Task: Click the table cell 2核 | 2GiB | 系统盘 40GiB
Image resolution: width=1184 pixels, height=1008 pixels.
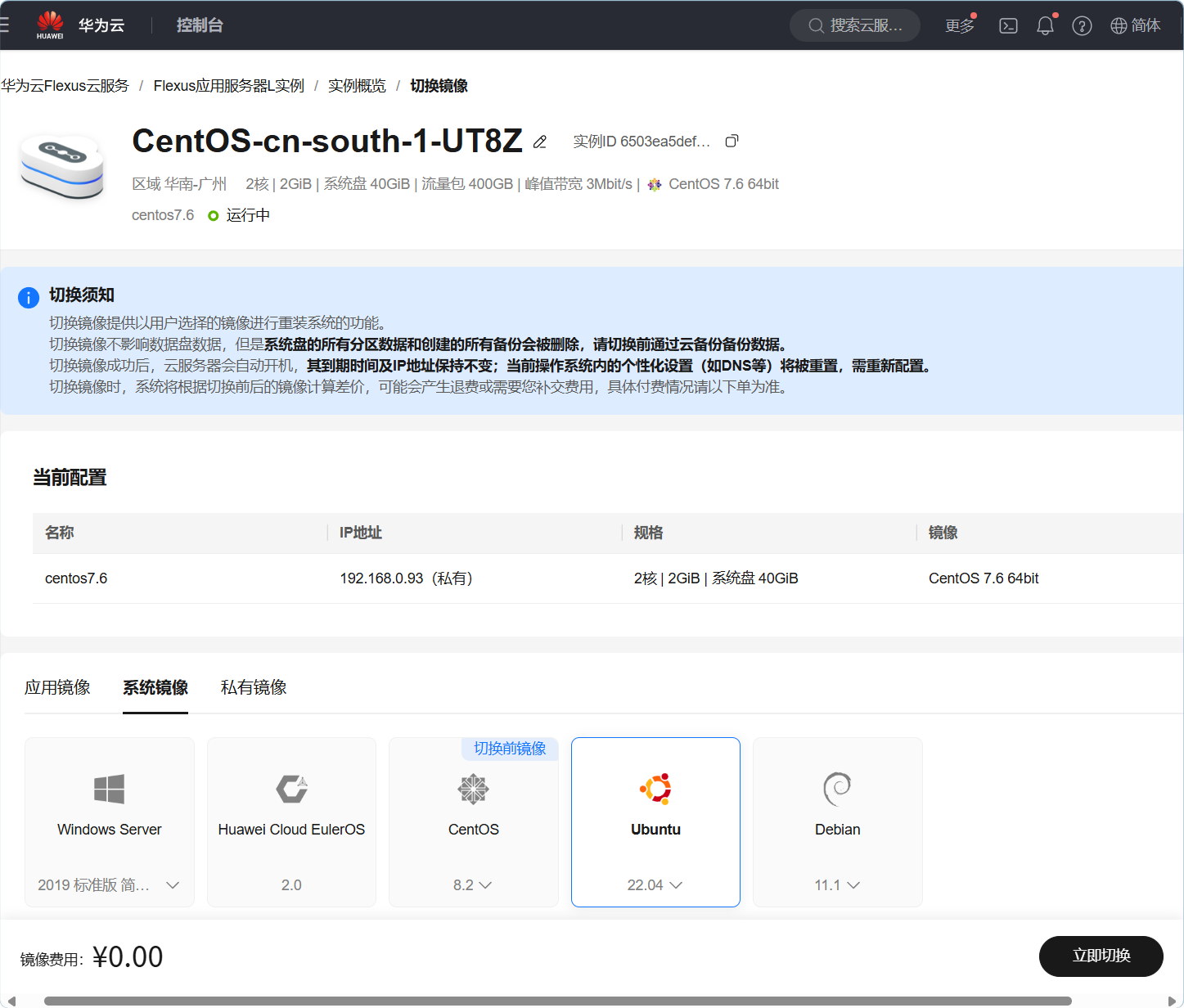Action: [716, 578]
